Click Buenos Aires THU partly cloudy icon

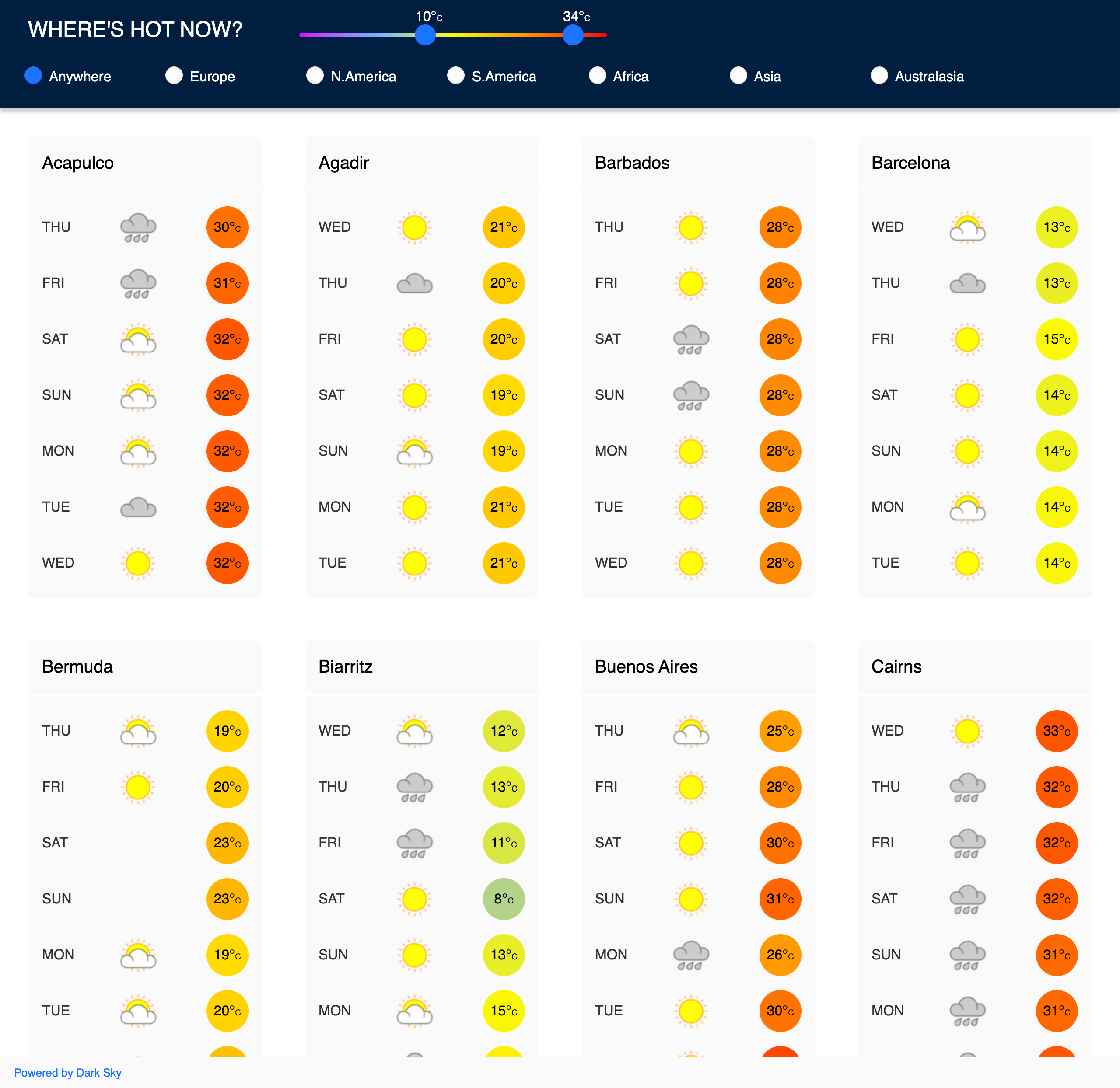click(x=691, y=731)
